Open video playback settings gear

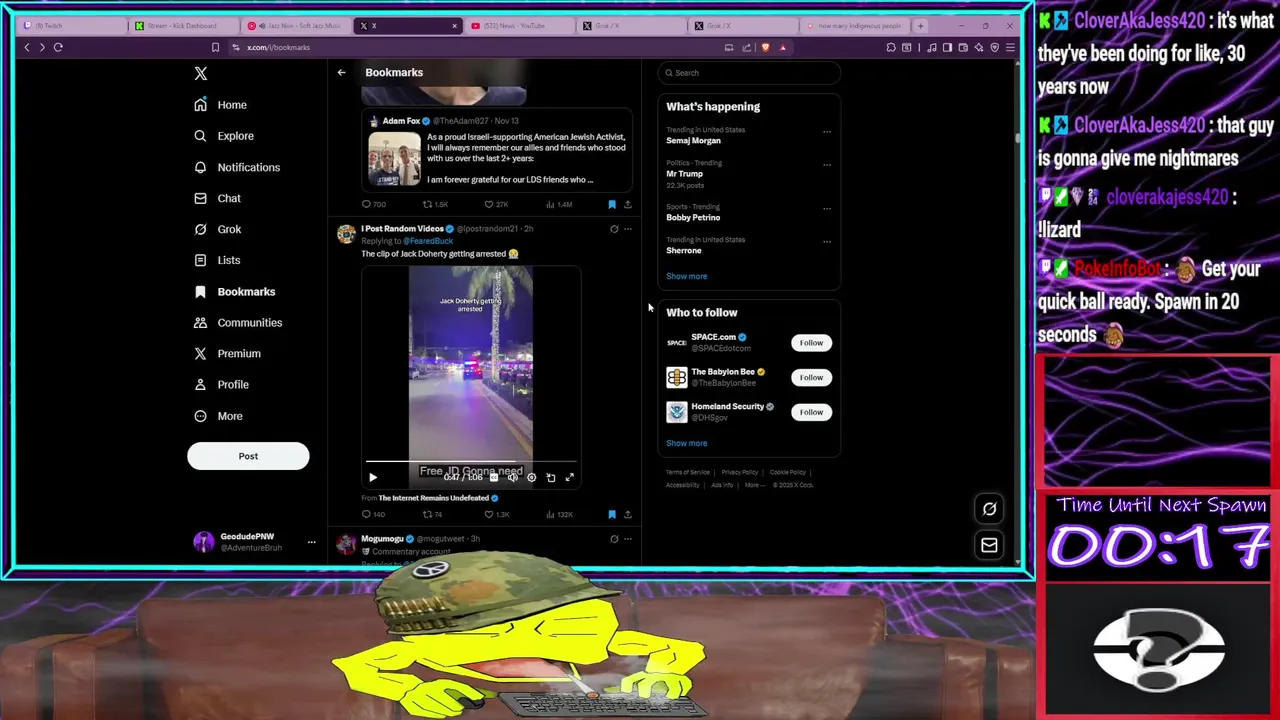[531, 478]
